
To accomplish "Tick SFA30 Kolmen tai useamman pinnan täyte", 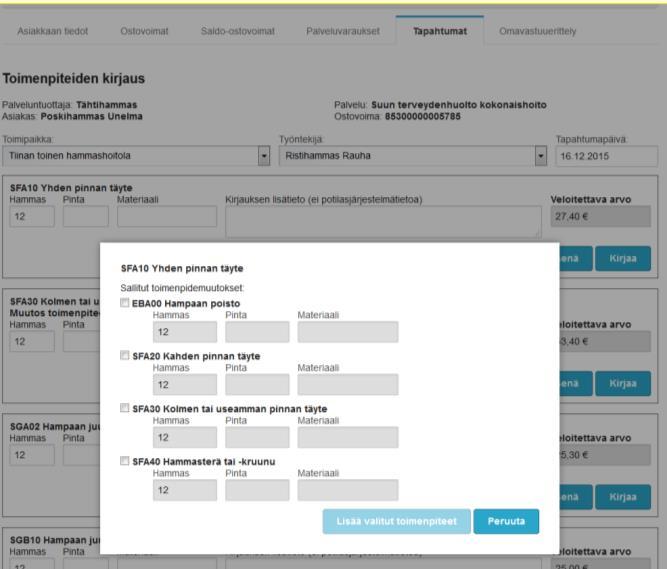I will 125,408.
